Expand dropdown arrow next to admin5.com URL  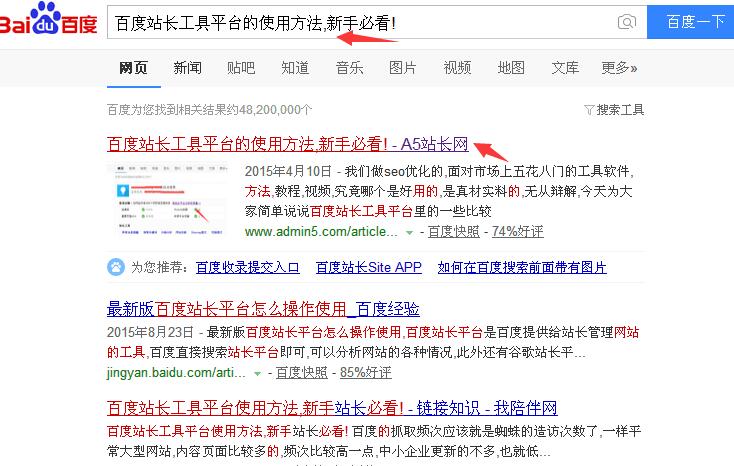409,232
